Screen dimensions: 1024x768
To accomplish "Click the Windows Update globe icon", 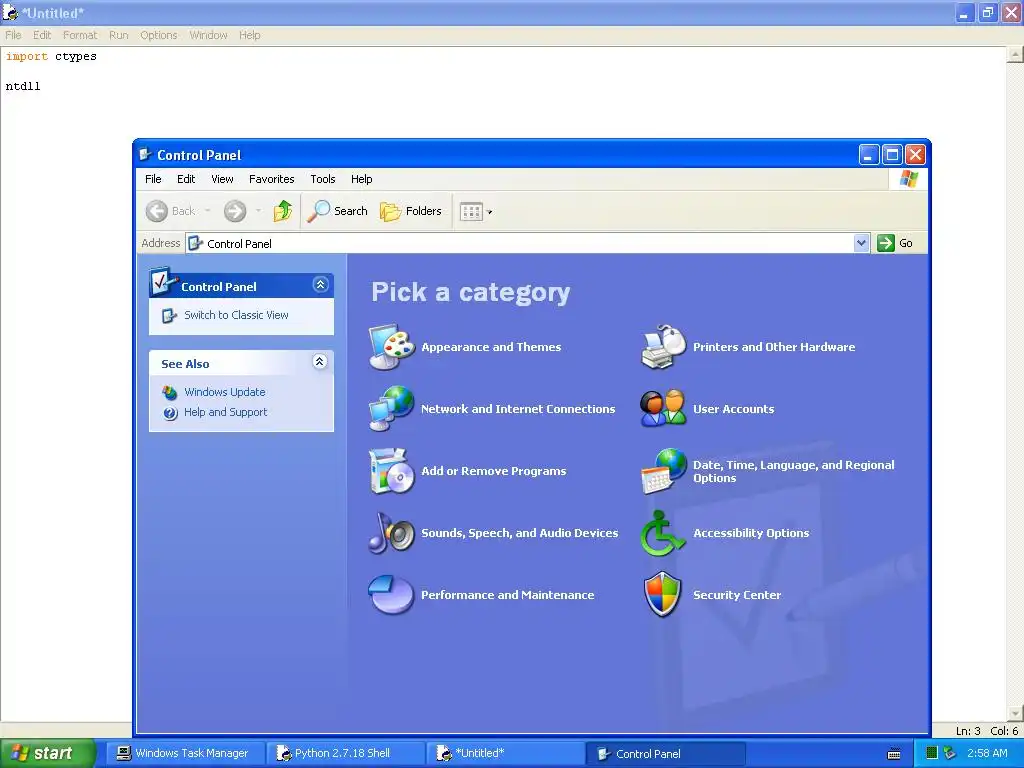I will coord(170,392).
